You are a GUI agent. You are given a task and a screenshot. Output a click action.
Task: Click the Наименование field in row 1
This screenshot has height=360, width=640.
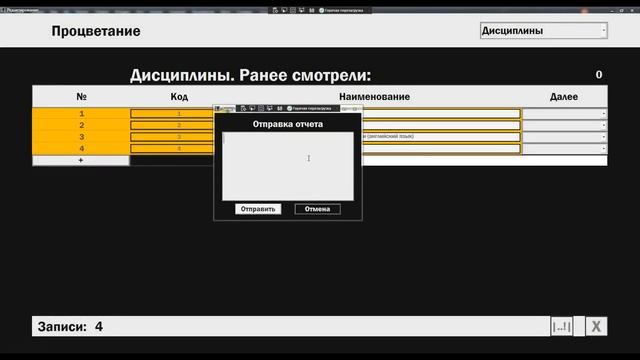point(441,113)
